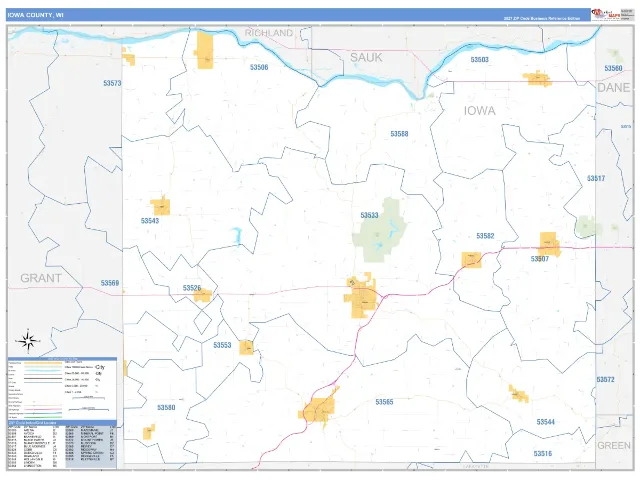Click the small blue lake near 53543
The image size is (640, 480).
[x=237, y=236]
